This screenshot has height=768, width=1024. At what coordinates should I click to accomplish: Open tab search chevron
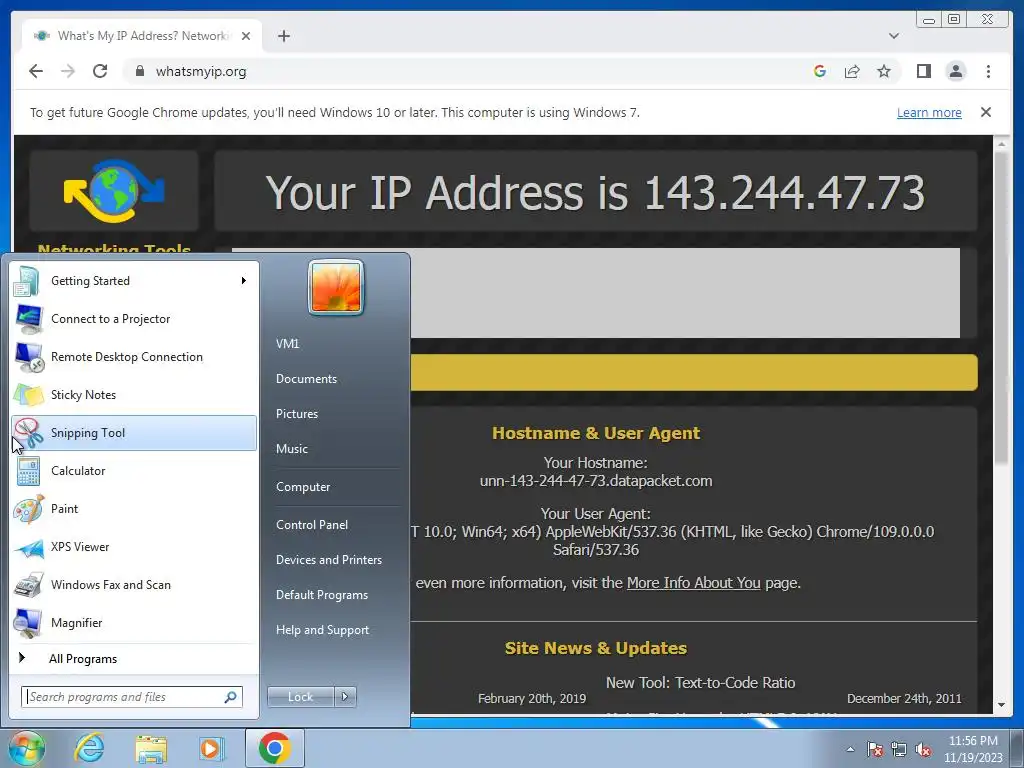click(x=893, y=36)
